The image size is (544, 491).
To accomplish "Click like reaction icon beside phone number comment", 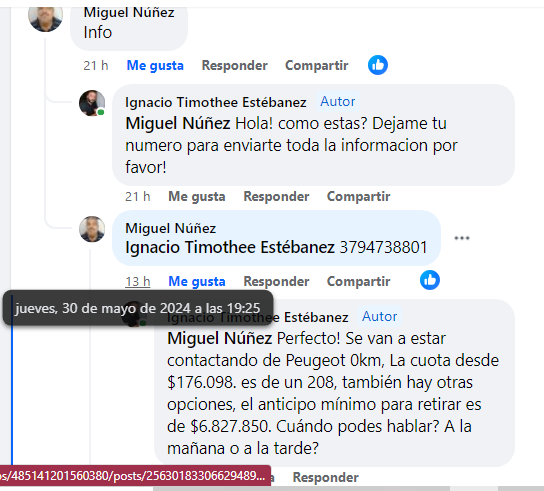I will pyautogui.click(x=430, y=280).
